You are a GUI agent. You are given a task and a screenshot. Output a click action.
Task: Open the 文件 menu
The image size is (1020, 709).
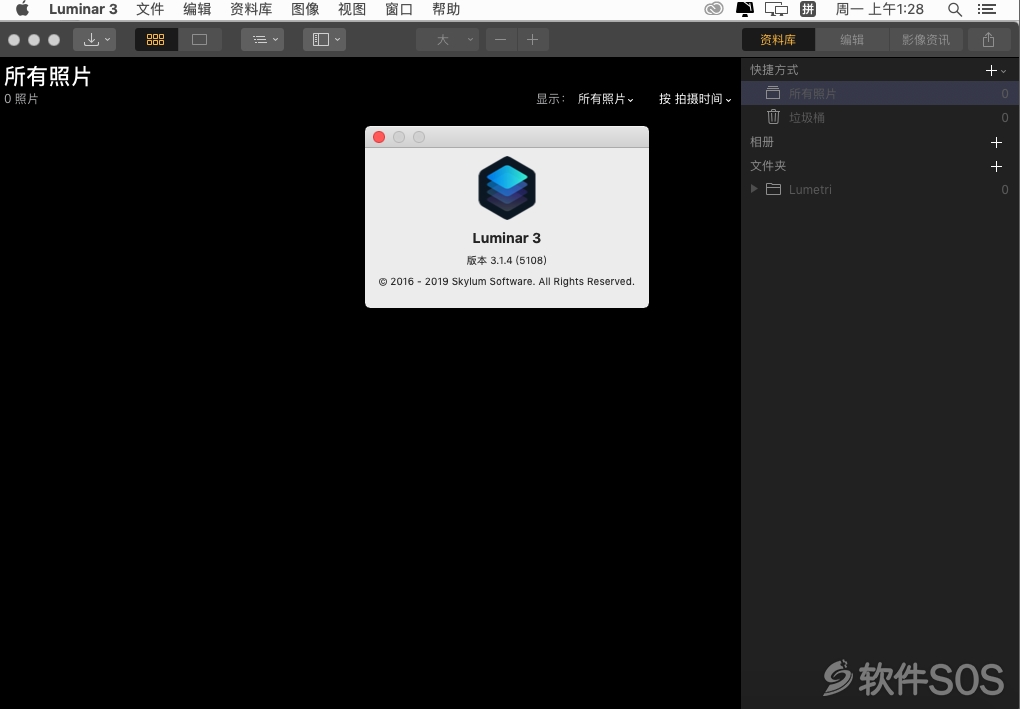pos(150,9)
